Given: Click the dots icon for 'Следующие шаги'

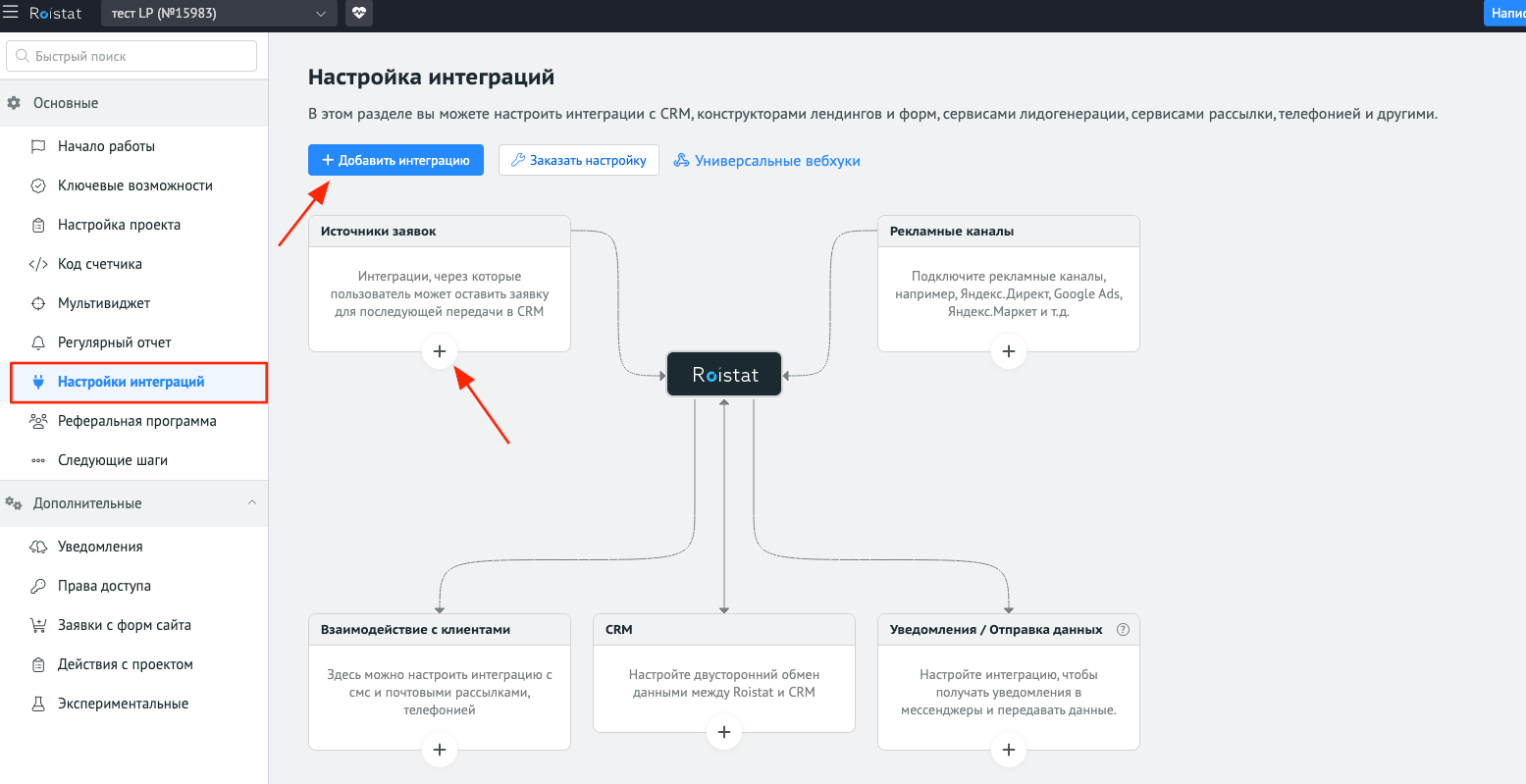Looking at the screenshot, I should tap(38, 460).
